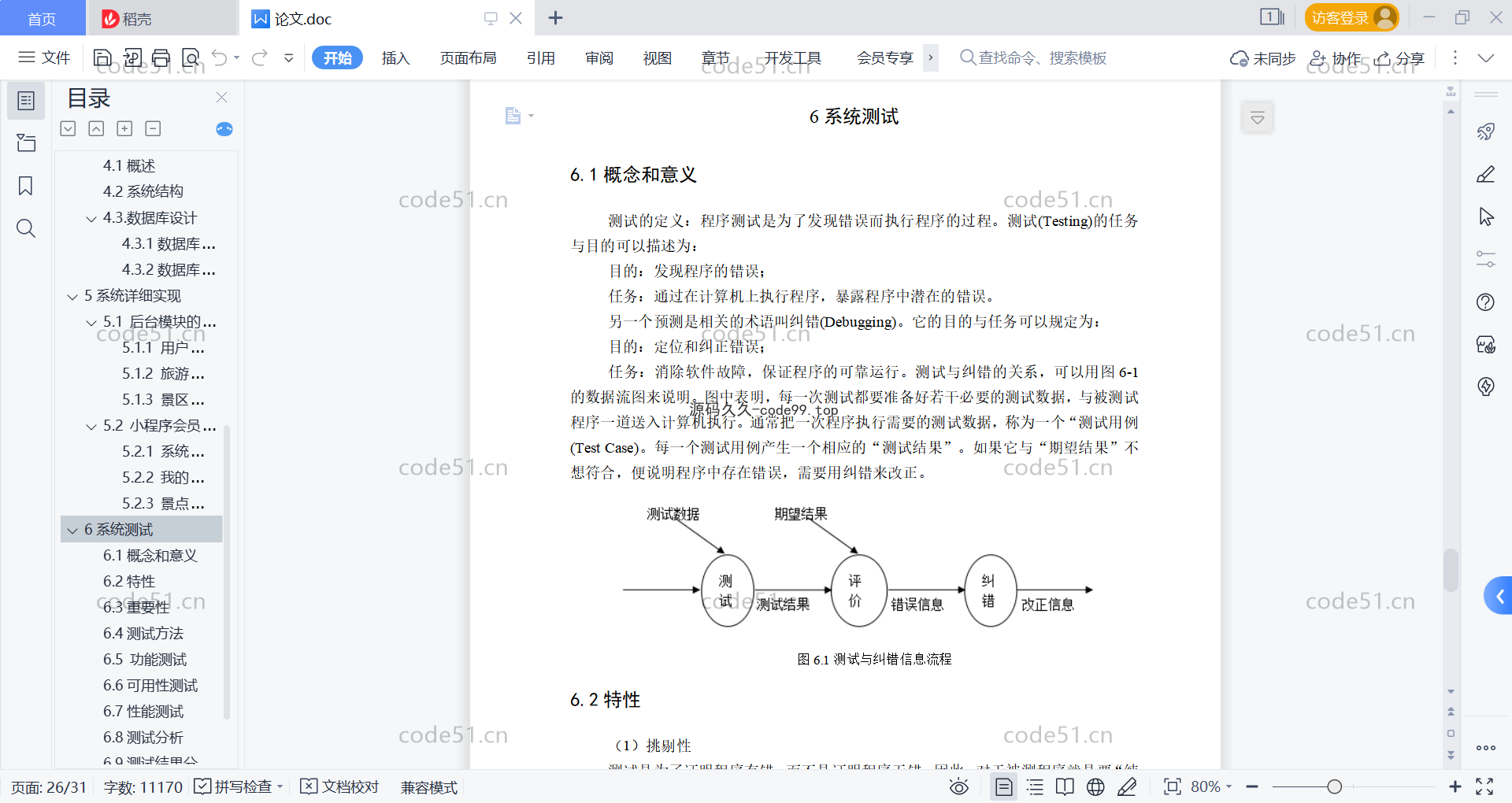1512x803 pixels.
Task: Switch to outline view icon in status bar
Action: coord(1035,786)
